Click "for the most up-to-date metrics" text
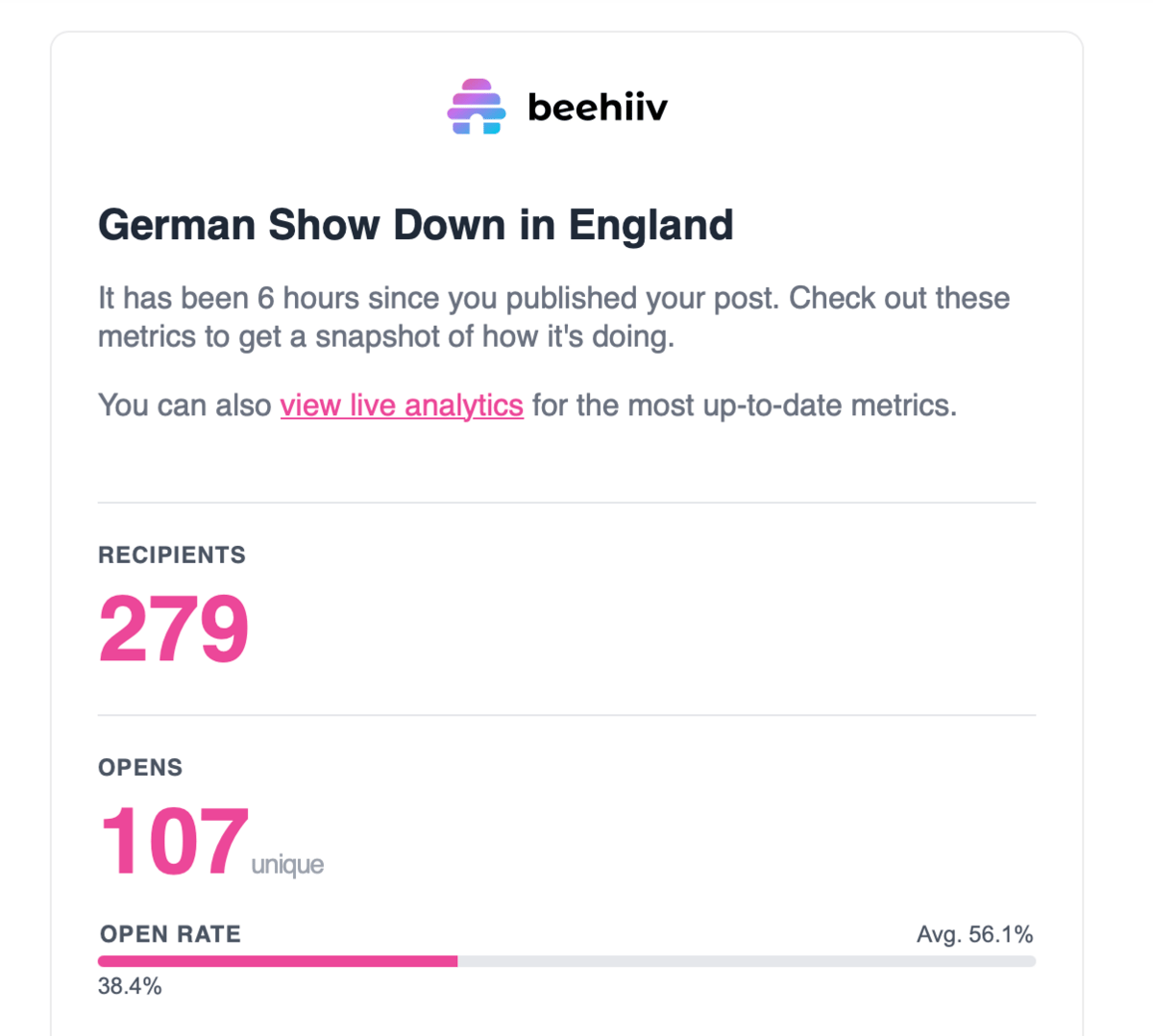1153x1036 pixels. coord(745,406)
